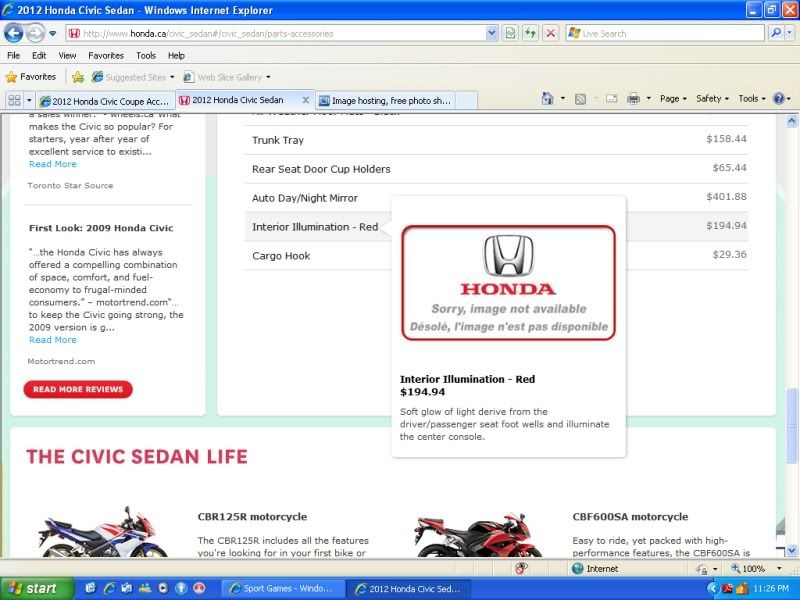Screen dimensions: 800x600
Task: Close the 2012 Honda Civic Sedan tab
Action: pos(306,100)
